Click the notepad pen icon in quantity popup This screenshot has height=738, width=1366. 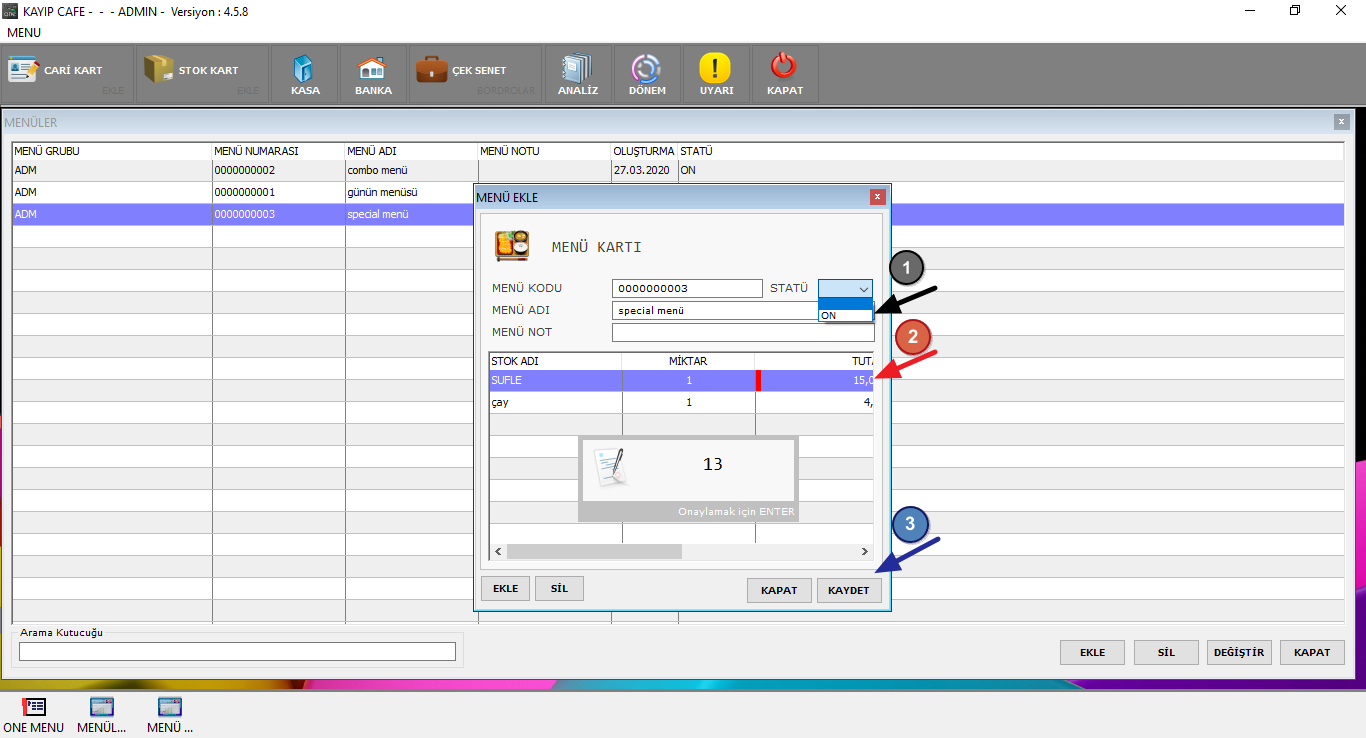point(612,467)
